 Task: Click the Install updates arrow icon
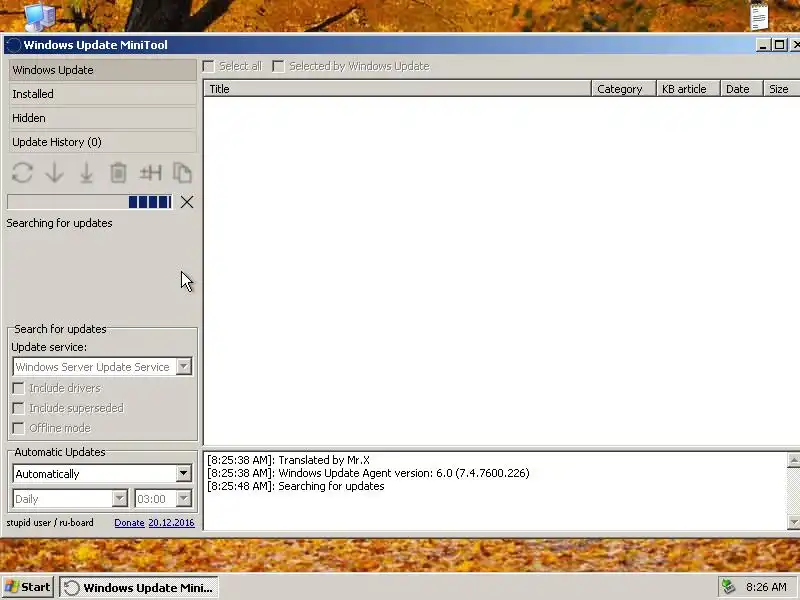[x=86, y=173]
